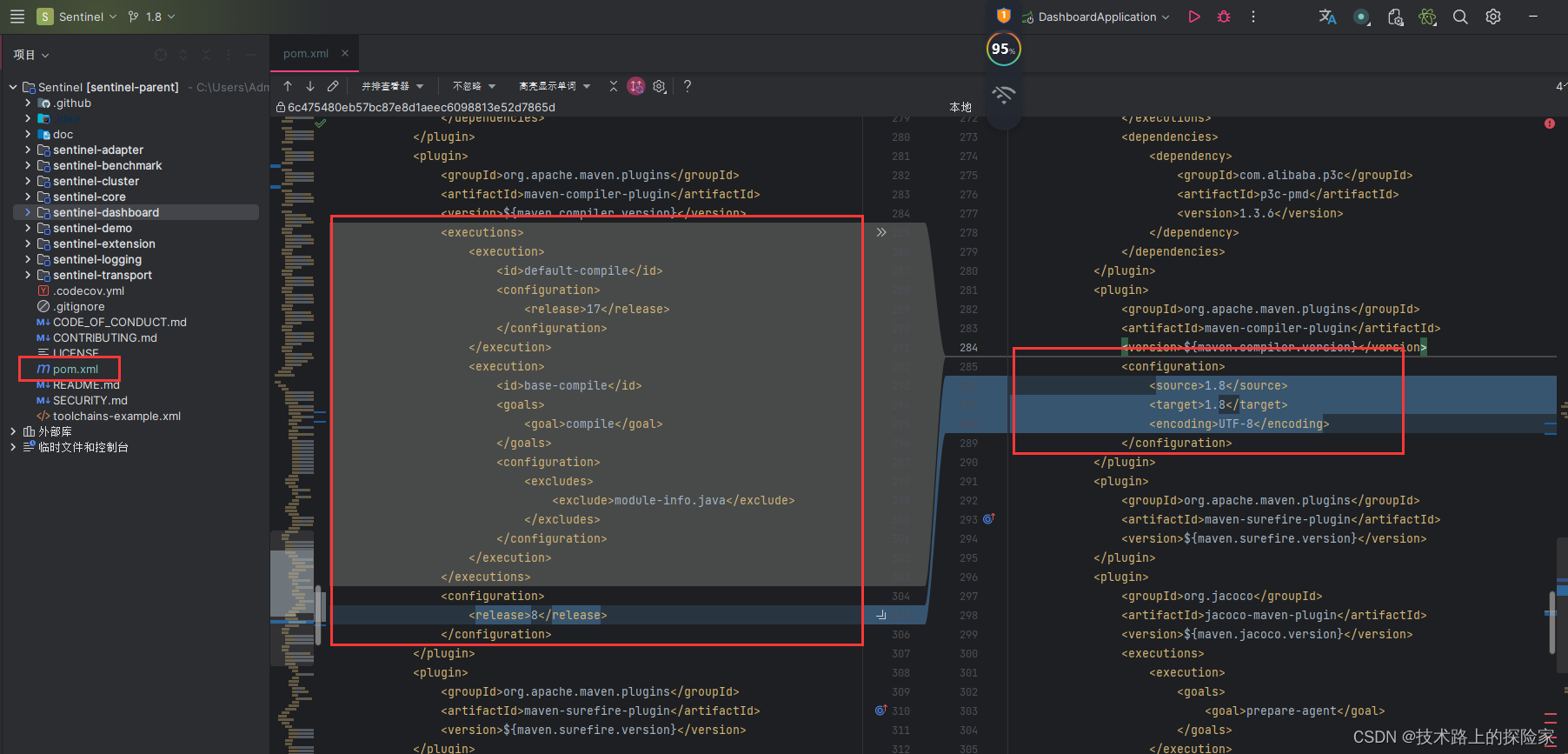Click the 95% circular widget
1568x754 pixels.
pyautogui.click(x=1003, y=49)
